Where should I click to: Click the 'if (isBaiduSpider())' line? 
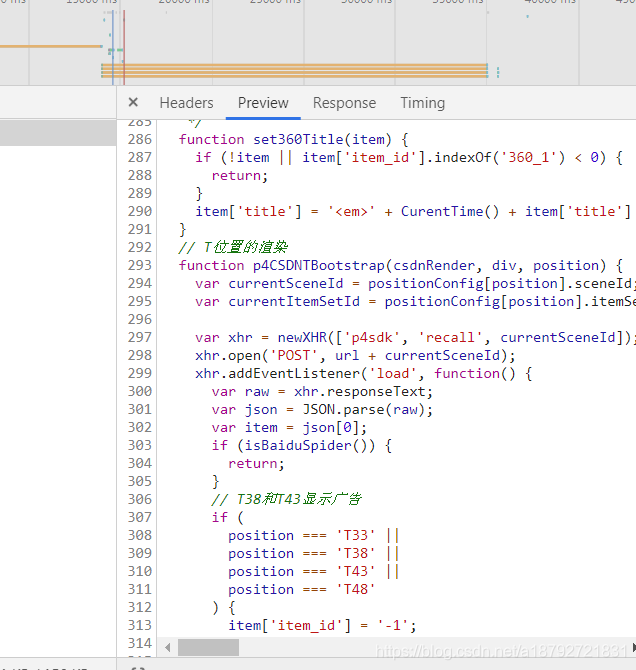pyautogui.click(x=302, y=446)
